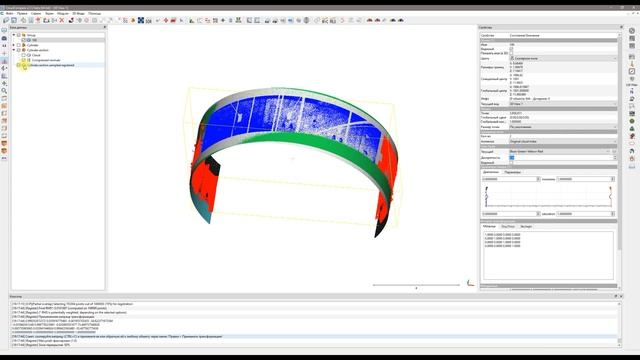Open the 'Помощь' menu
The height and width of the screenshot is (360, 640).
coord(94,13)
